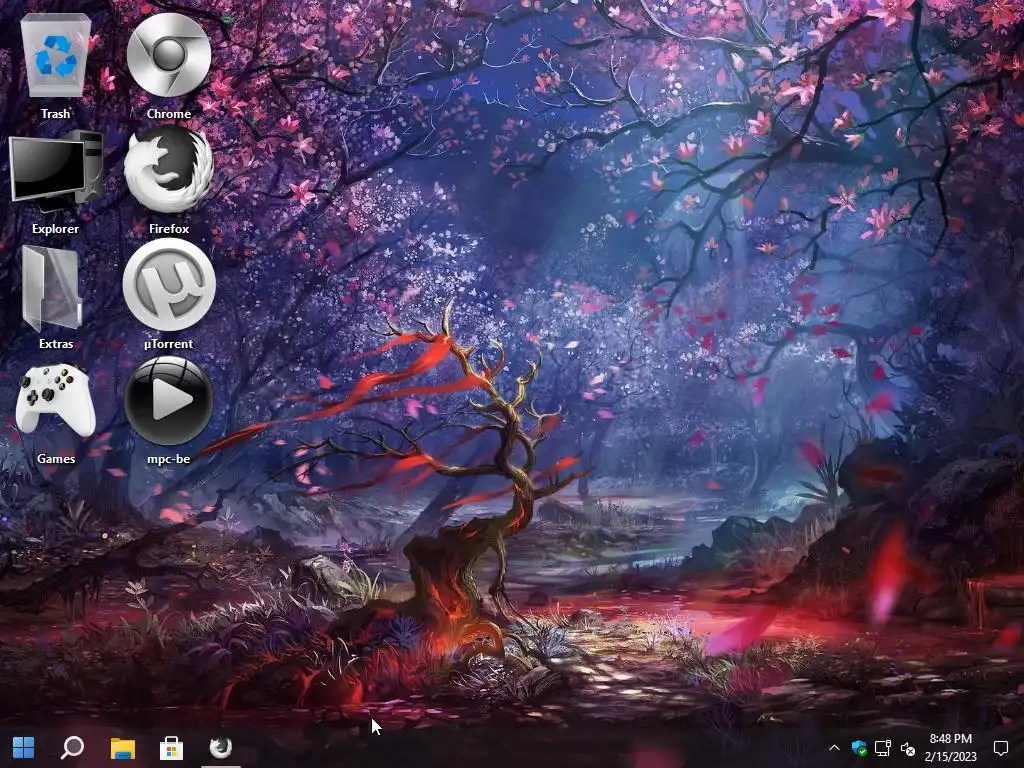Open muted volume tray icon
1024x768 pixels.
tap(908, 748)
